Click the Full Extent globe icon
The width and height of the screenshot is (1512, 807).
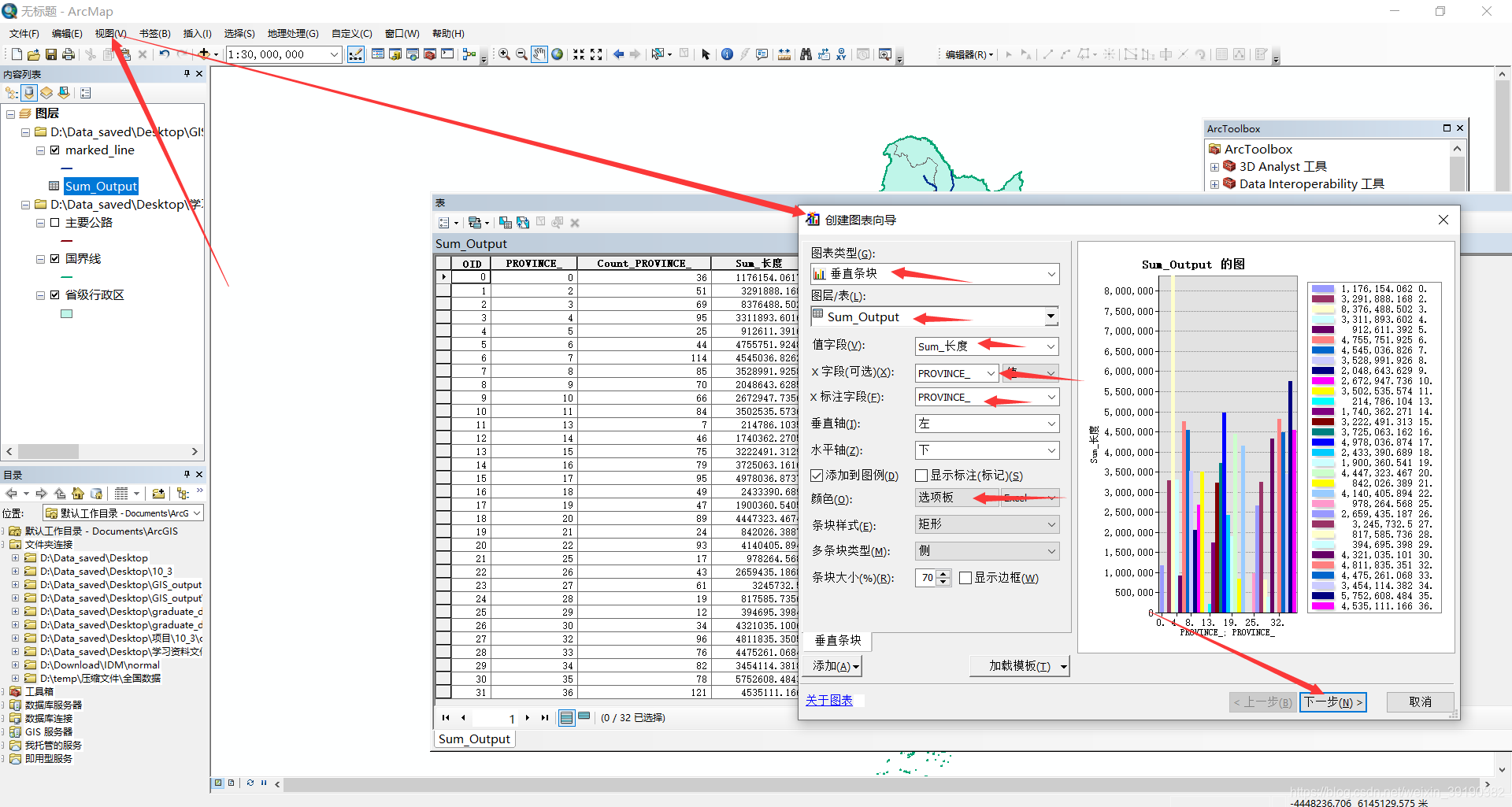click(x=558, y=54)
